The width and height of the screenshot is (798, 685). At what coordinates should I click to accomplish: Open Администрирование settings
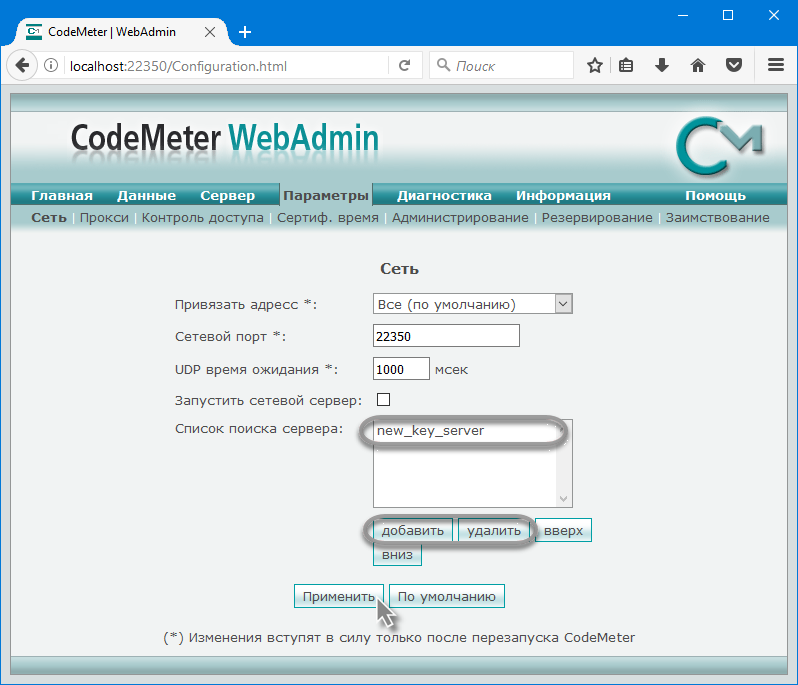point(460,218)
